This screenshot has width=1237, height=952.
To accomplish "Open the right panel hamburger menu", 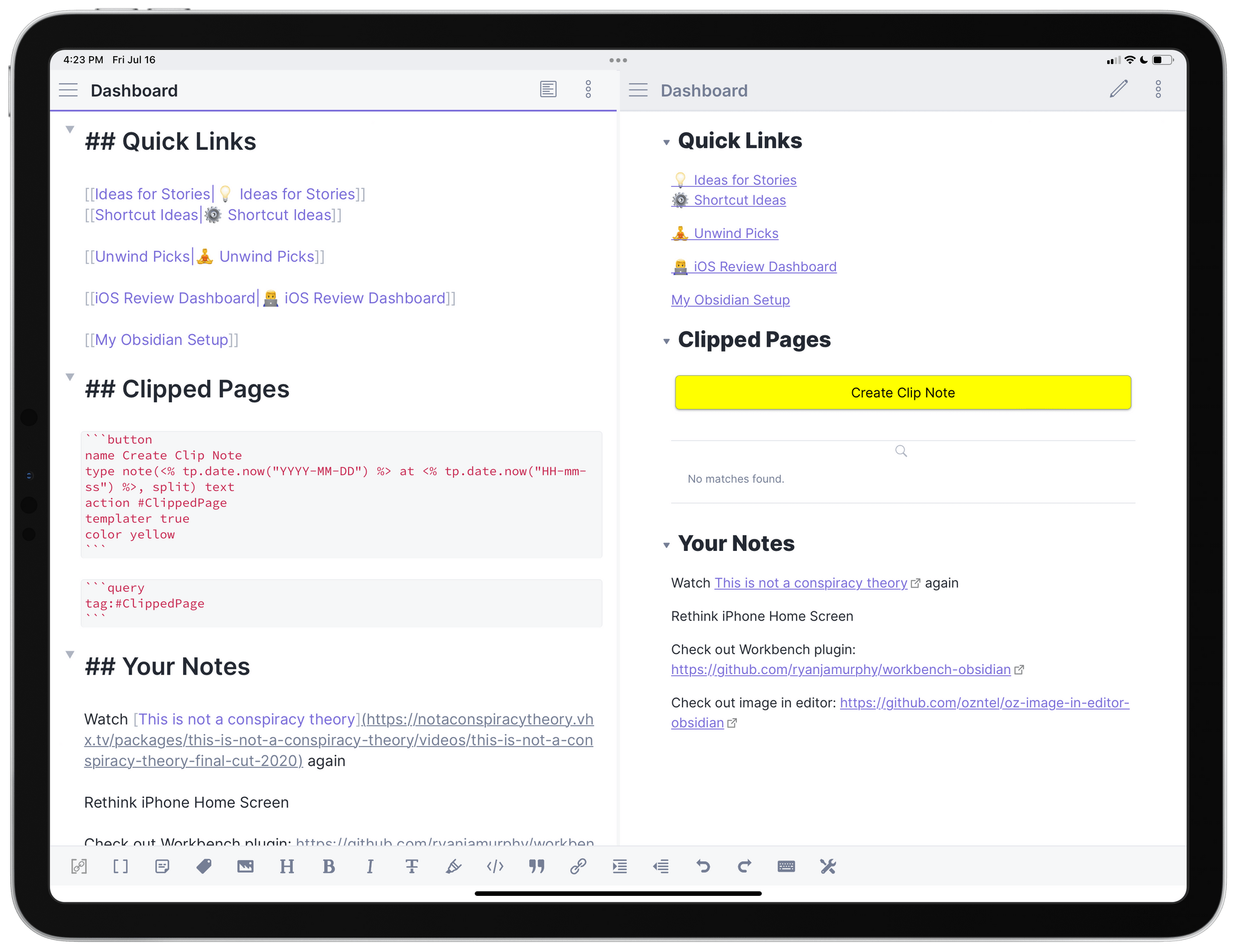I will point(638,91).
